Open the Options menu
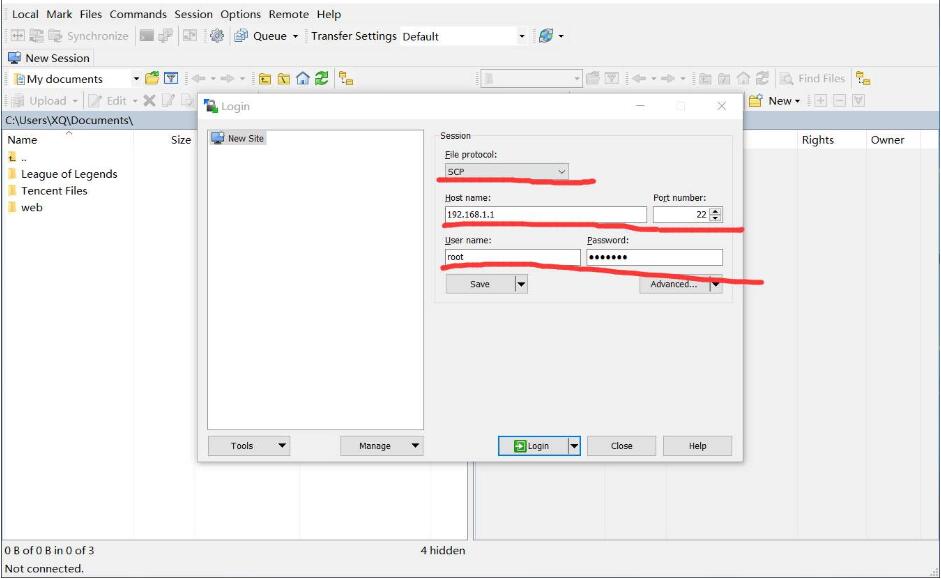 240,14
